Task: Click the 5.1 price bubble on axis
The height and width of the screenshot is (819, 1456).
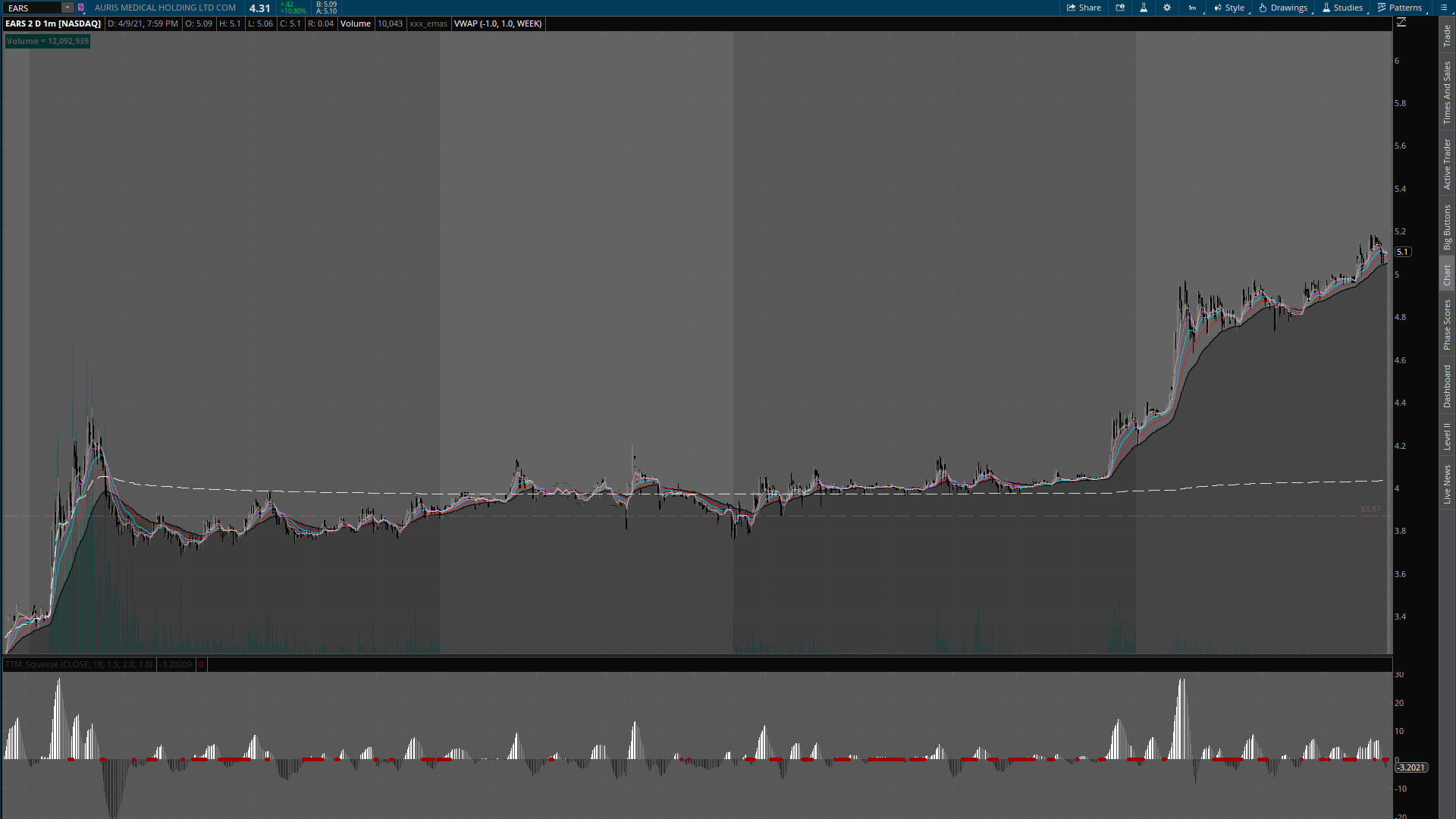Action: [x=1402, y=252]
